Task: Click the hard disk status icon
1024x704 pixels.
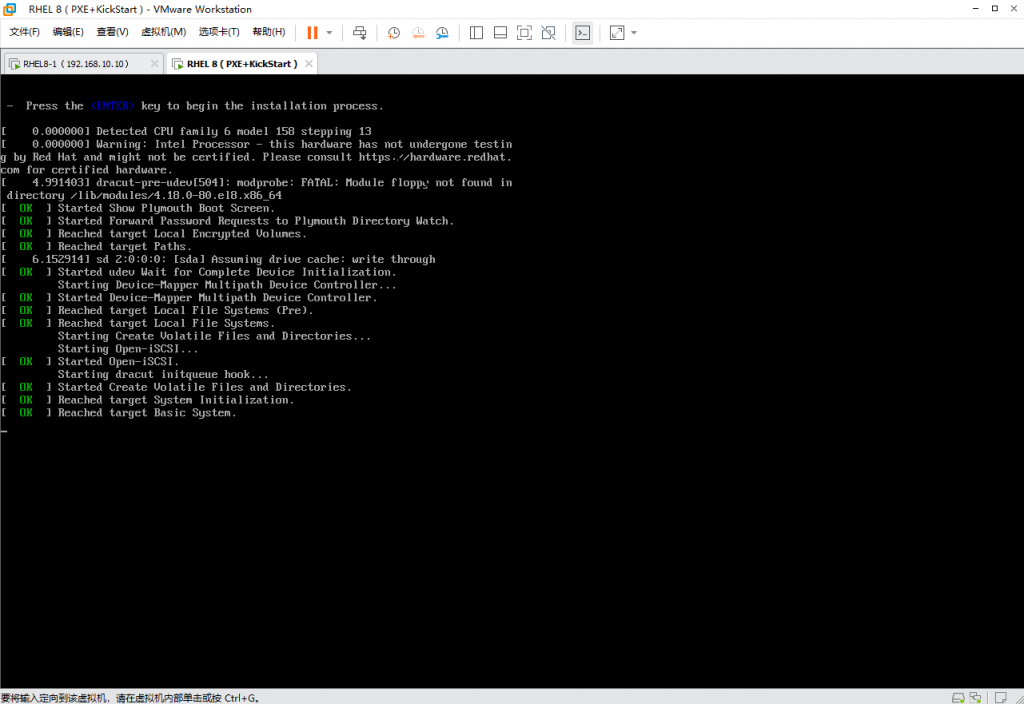Action: [957, 697]
